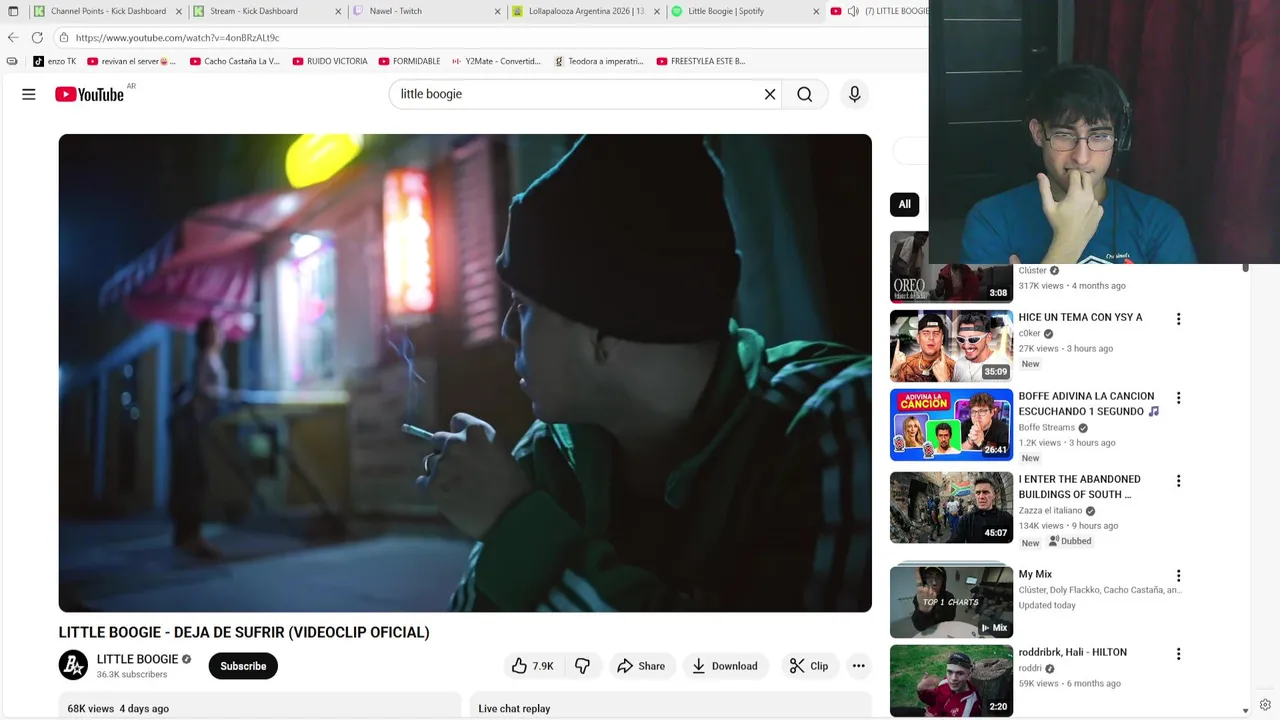Open options for roddribrk, Hali - HILTON
This screenshot has height=720, width=1280.
pyautogui.click(x=1178, y=654)
